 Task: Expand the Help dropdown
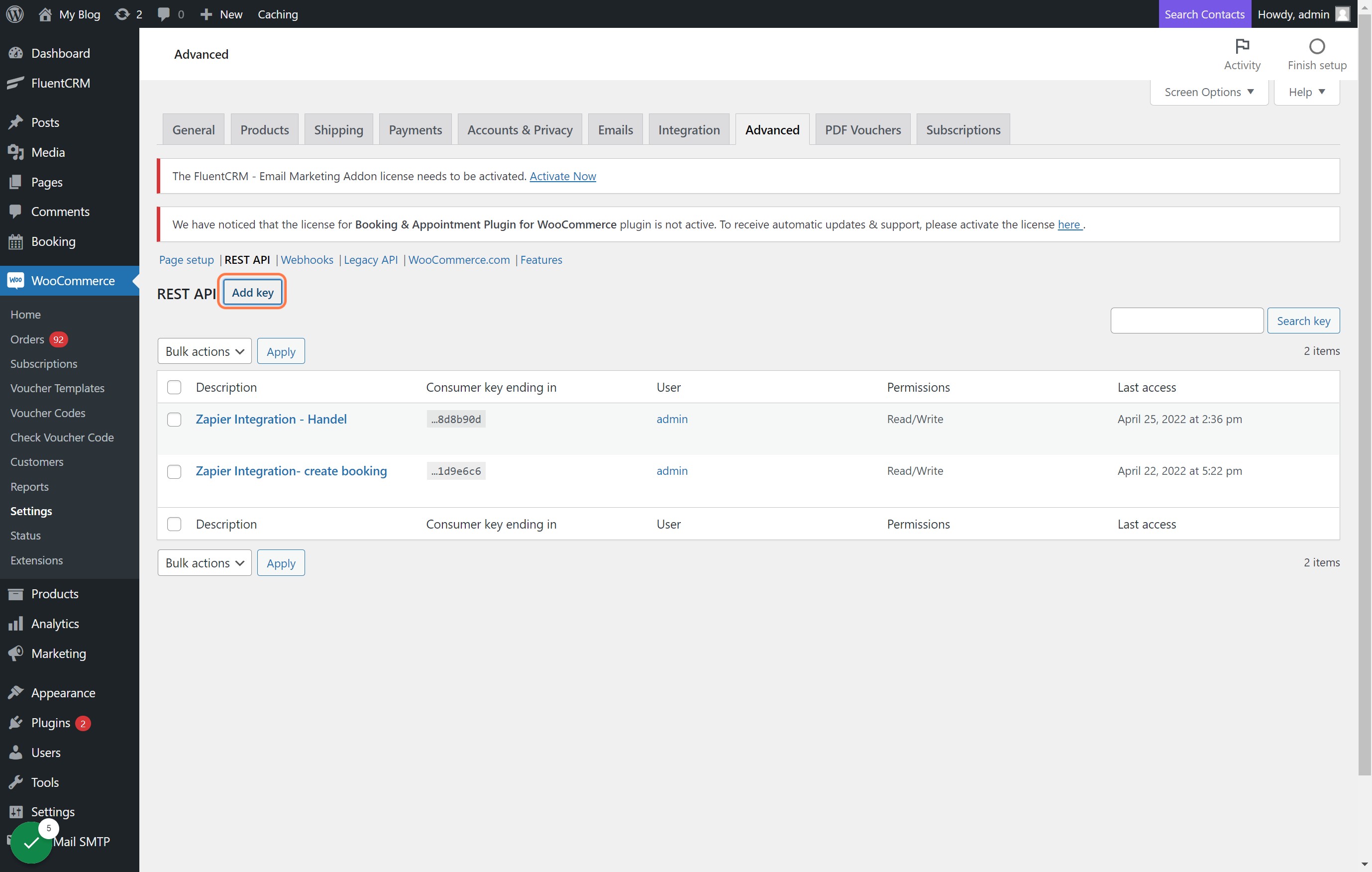(x=1306, y=92)
